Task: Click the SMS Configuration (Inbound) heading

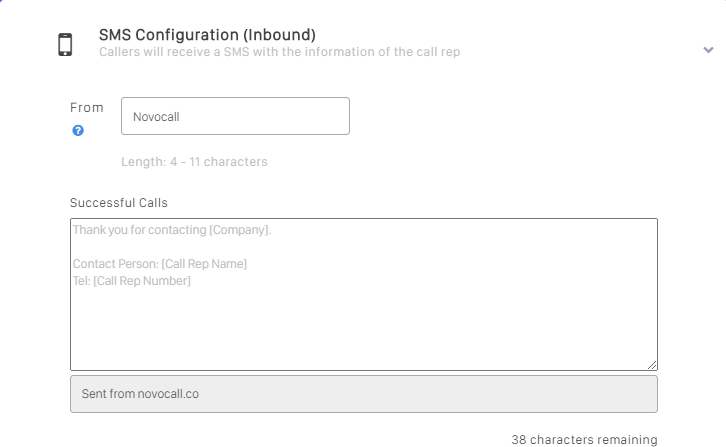Action: tap(207, 35)
